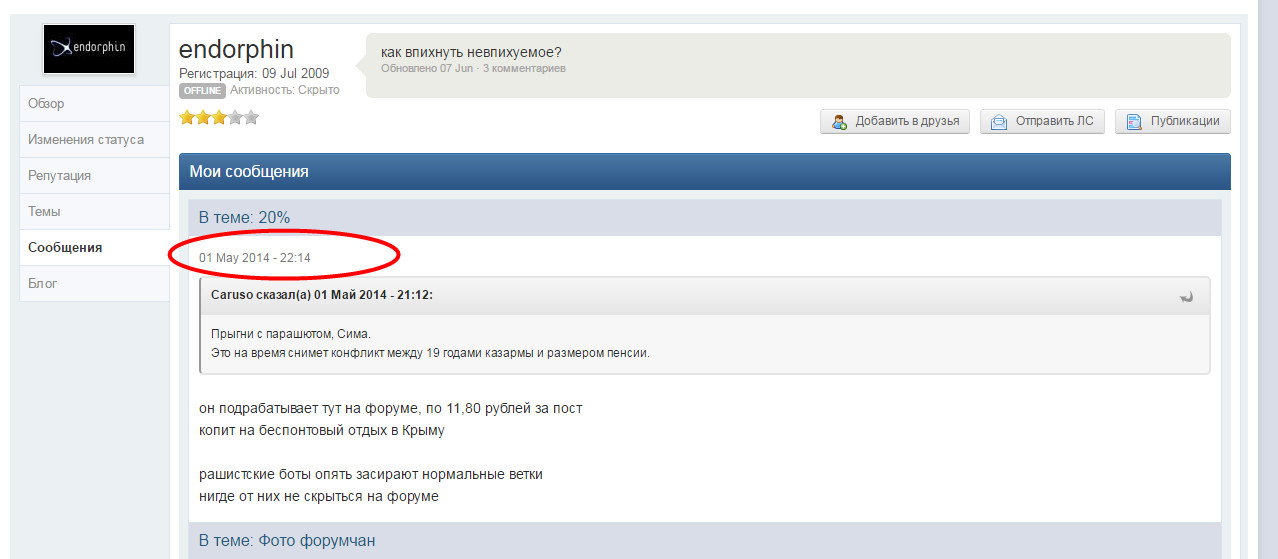Image resolution: width=1278 pixels, height=559 pixels.
Task: Click text Активность: Скрыто
Action: click(x=285, y=90)
